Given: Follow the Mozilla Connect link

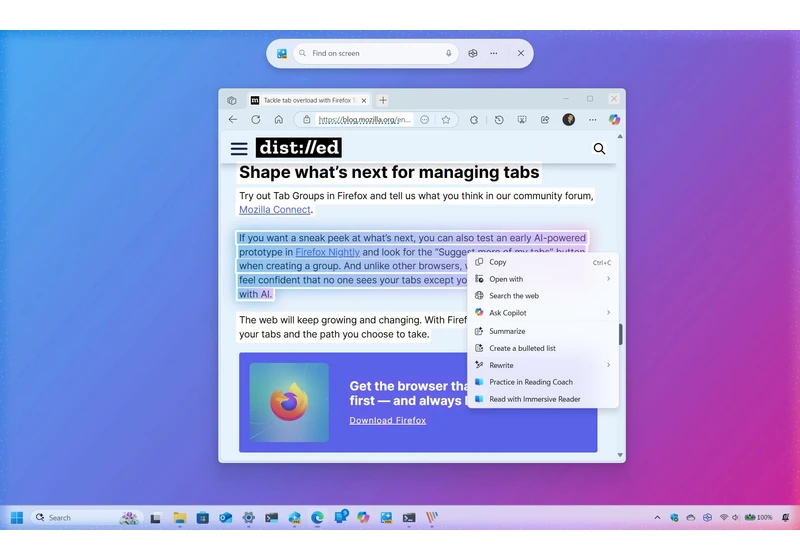Looking at the screenshot, I should (275, 210).
